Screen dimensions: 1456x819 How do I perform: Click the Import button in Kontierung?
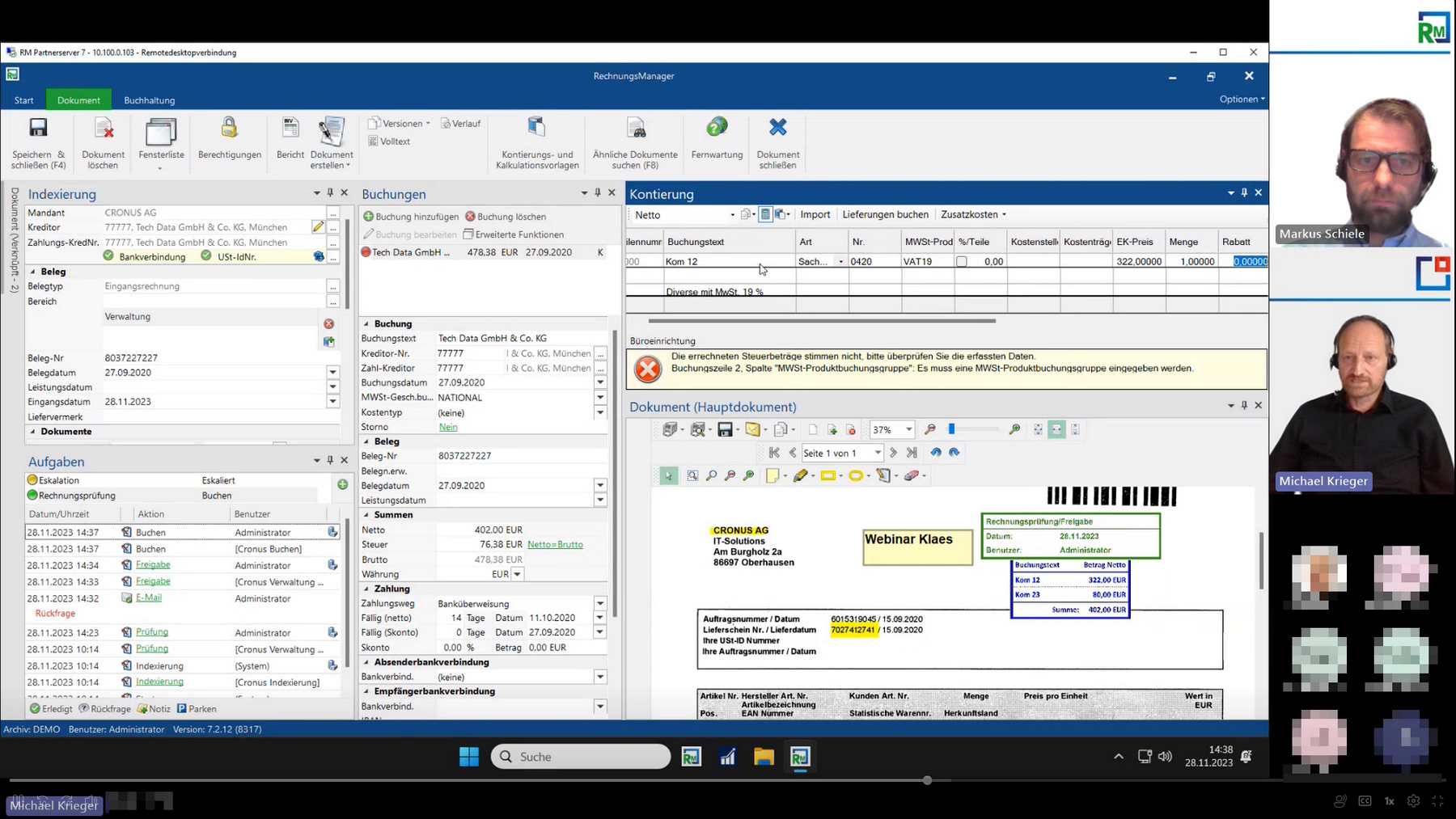[815, 214]
